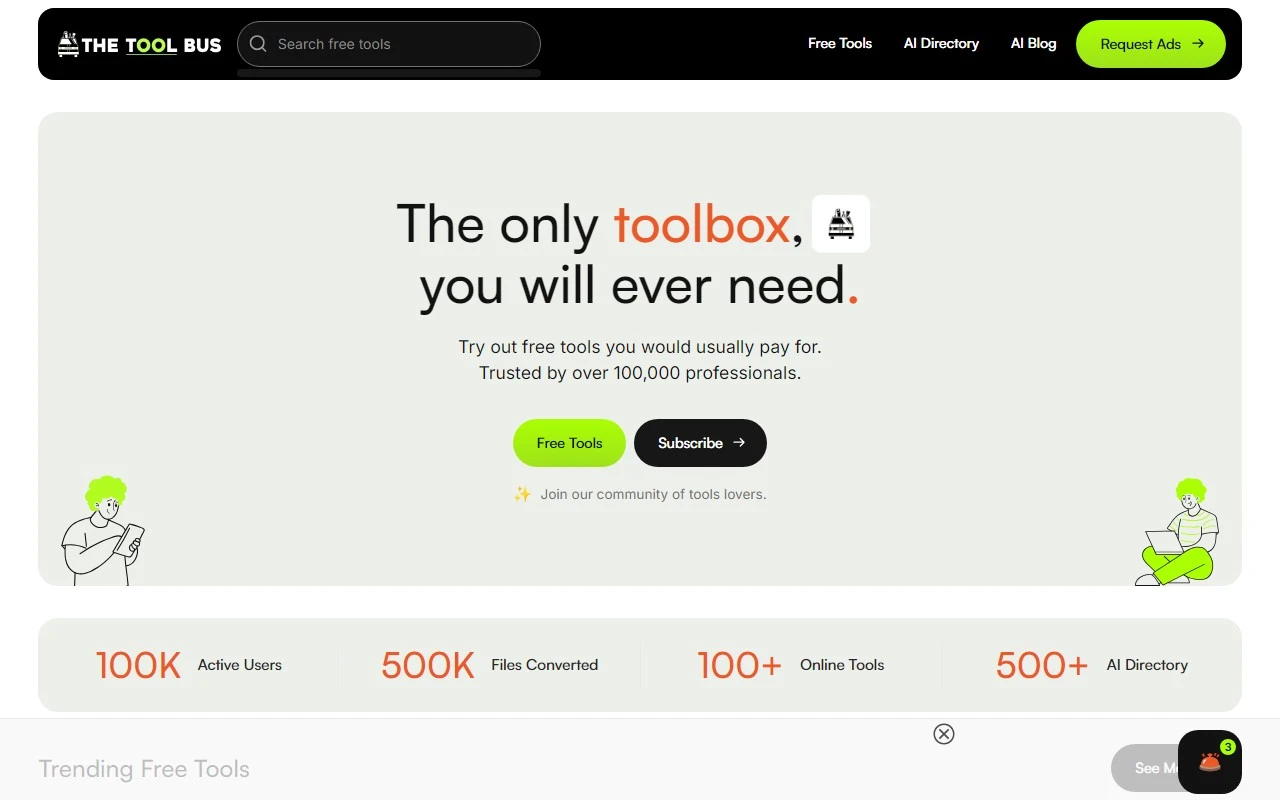Click the toolbox bus icon beside headline

pyautogui.click(x=841, y=224)
